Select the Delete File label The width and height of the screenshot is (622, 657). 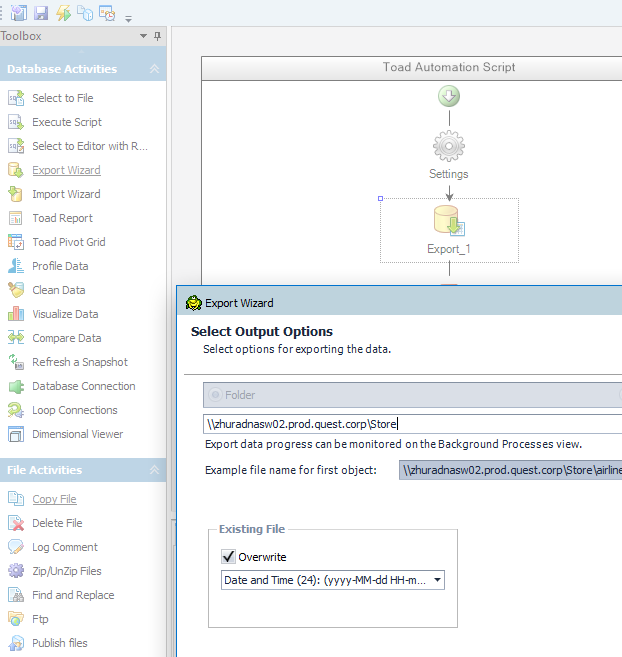[x=57, y=523]
